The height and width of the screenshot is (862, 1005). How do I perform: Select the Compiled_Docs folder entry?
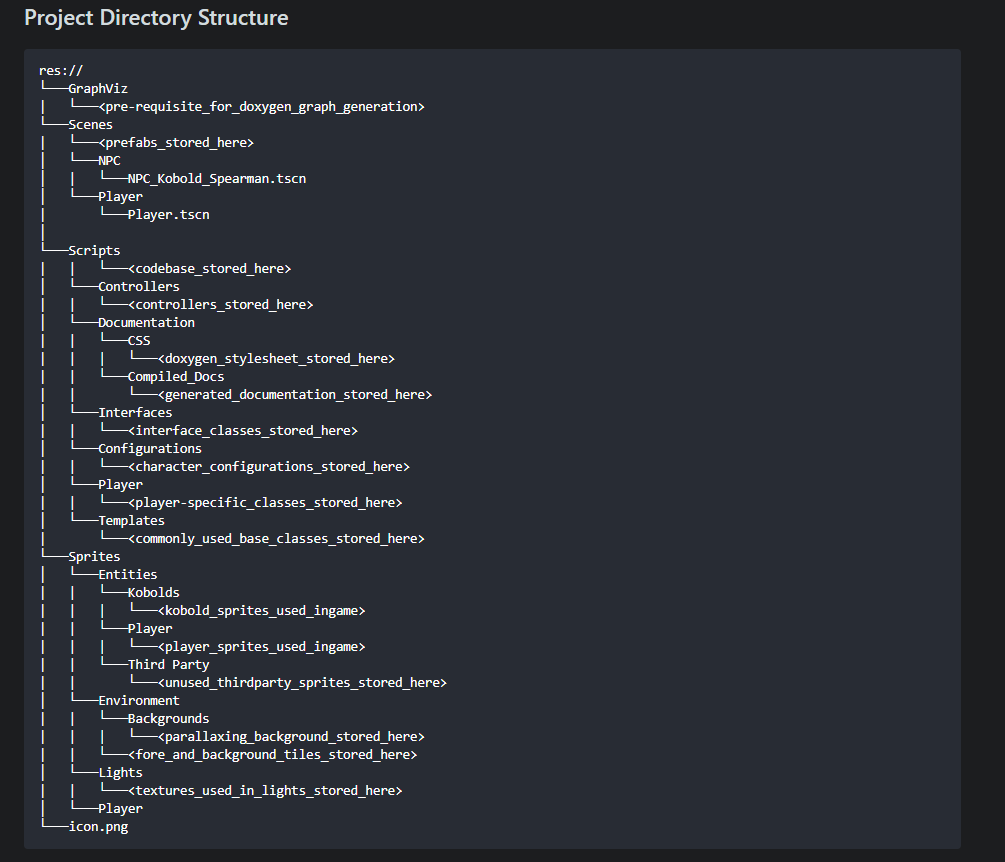pos(176,376)
